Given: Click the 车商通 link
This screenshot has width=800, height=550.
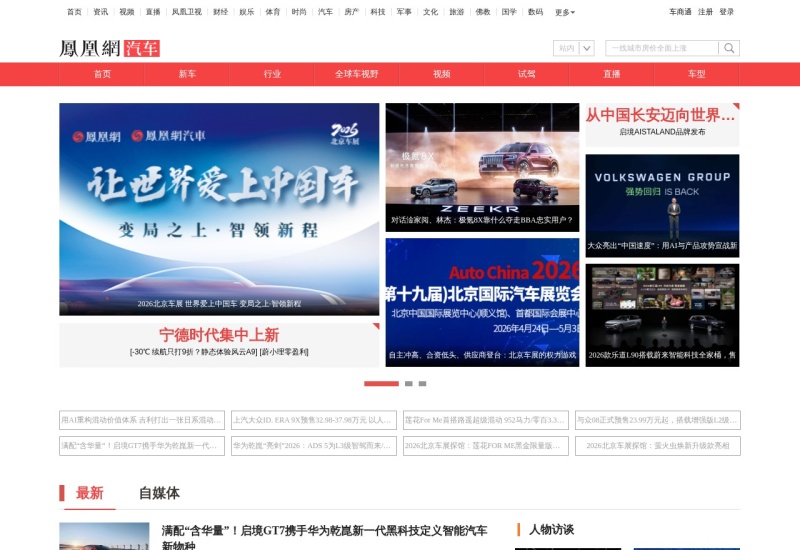Looking at the screenshot, I should tap(680, 12).
